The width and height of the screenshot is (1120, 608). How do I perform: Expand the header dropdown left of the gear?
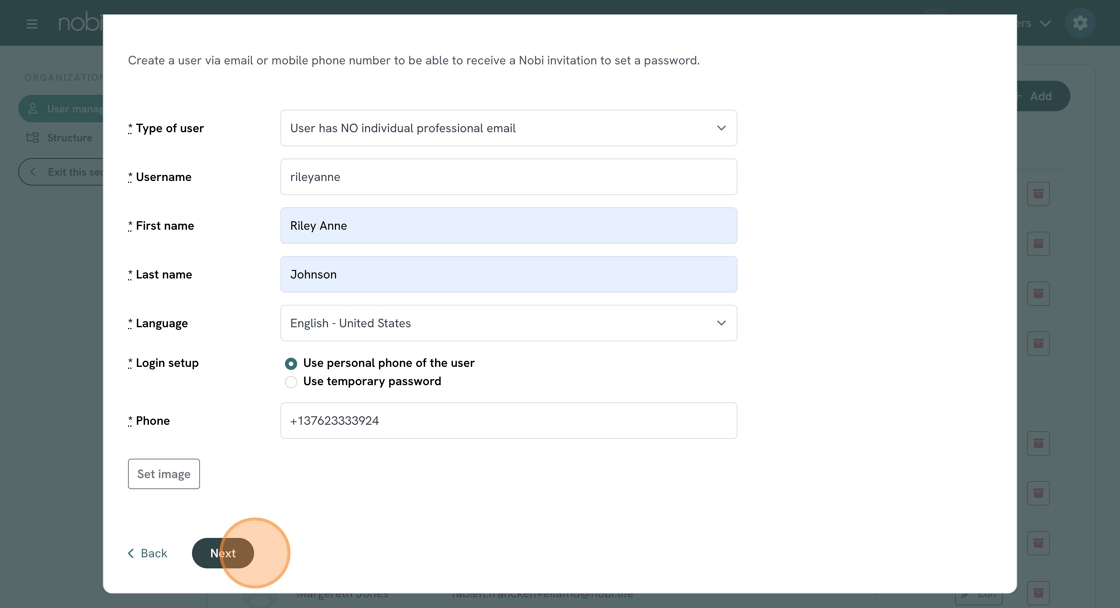[1044, 23]
